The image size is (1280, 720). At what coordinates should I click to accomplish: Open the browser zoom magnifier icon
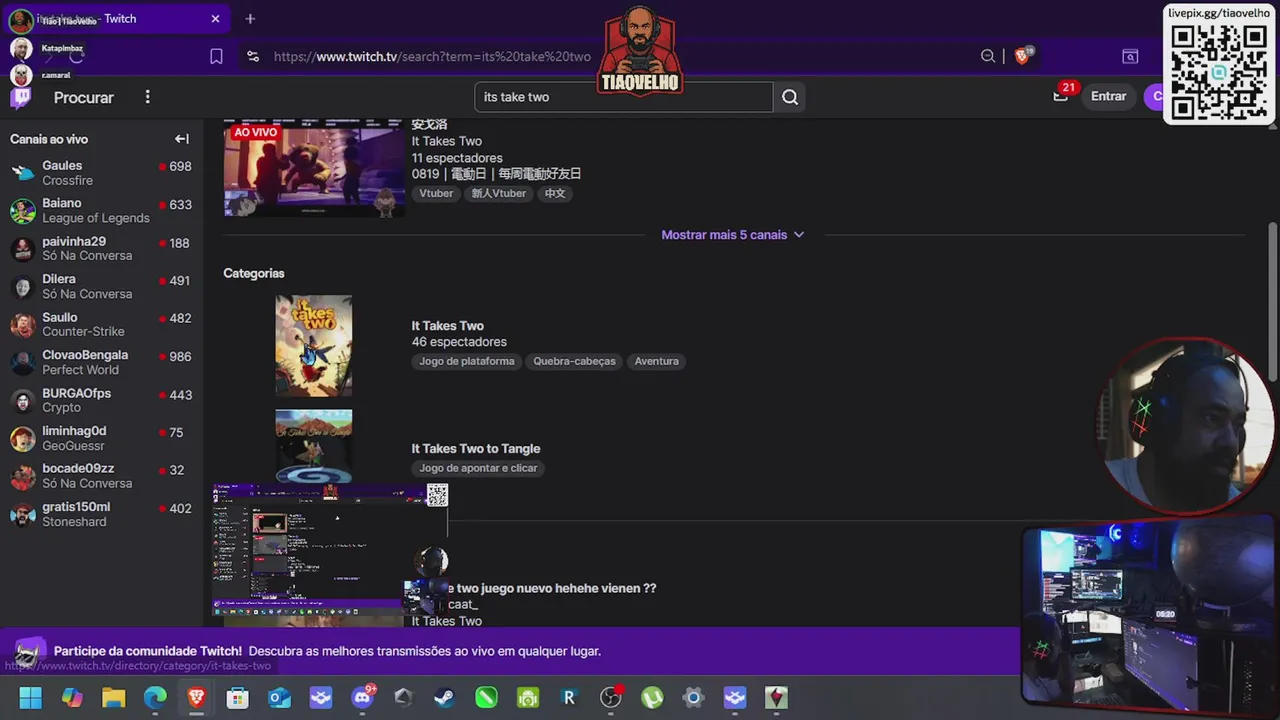coord(988,56)
